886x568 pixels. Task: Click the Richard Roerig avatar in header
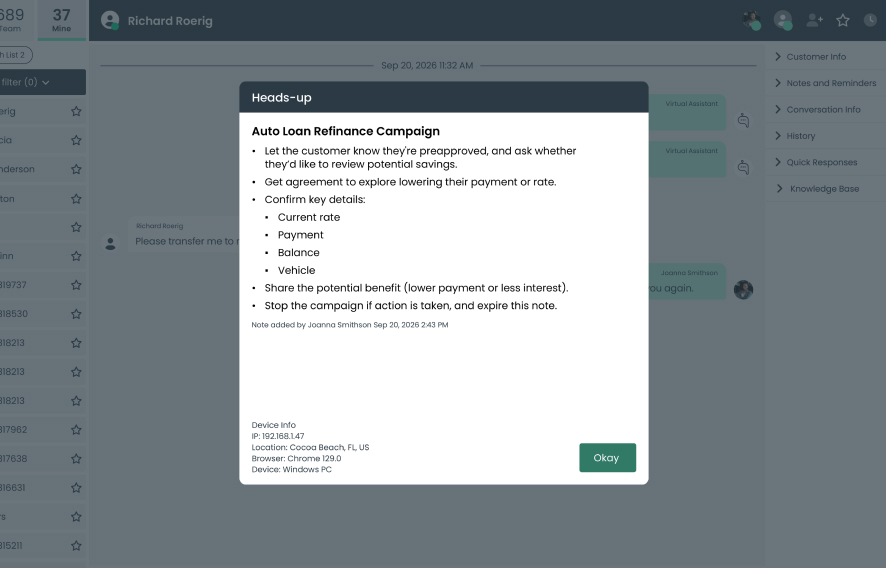point(110,20)
